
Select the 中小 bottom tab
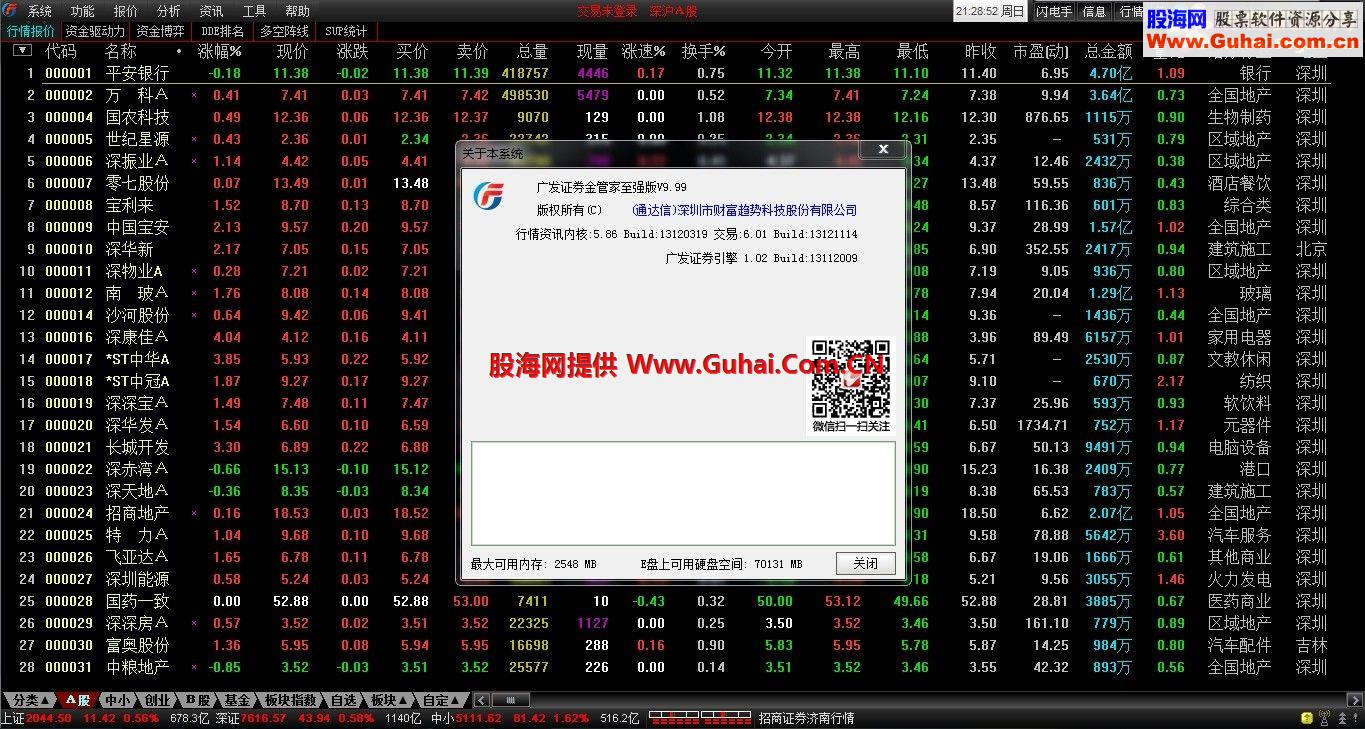click(118, 700)
